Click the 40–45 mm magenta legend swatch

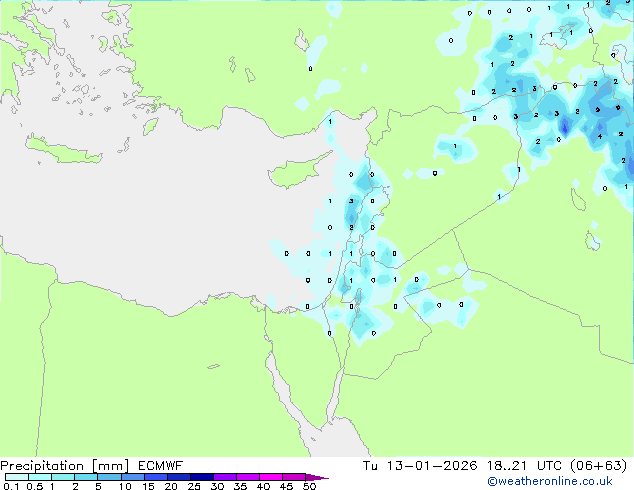[271, 477]
